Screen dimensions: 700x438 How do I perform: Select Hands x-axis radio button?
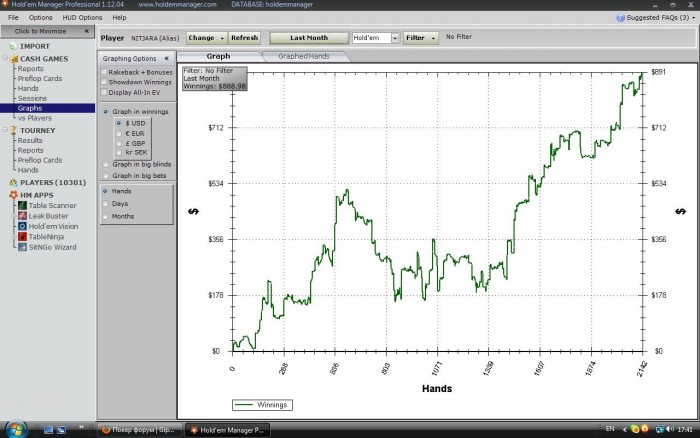click(x=105, y=191)
